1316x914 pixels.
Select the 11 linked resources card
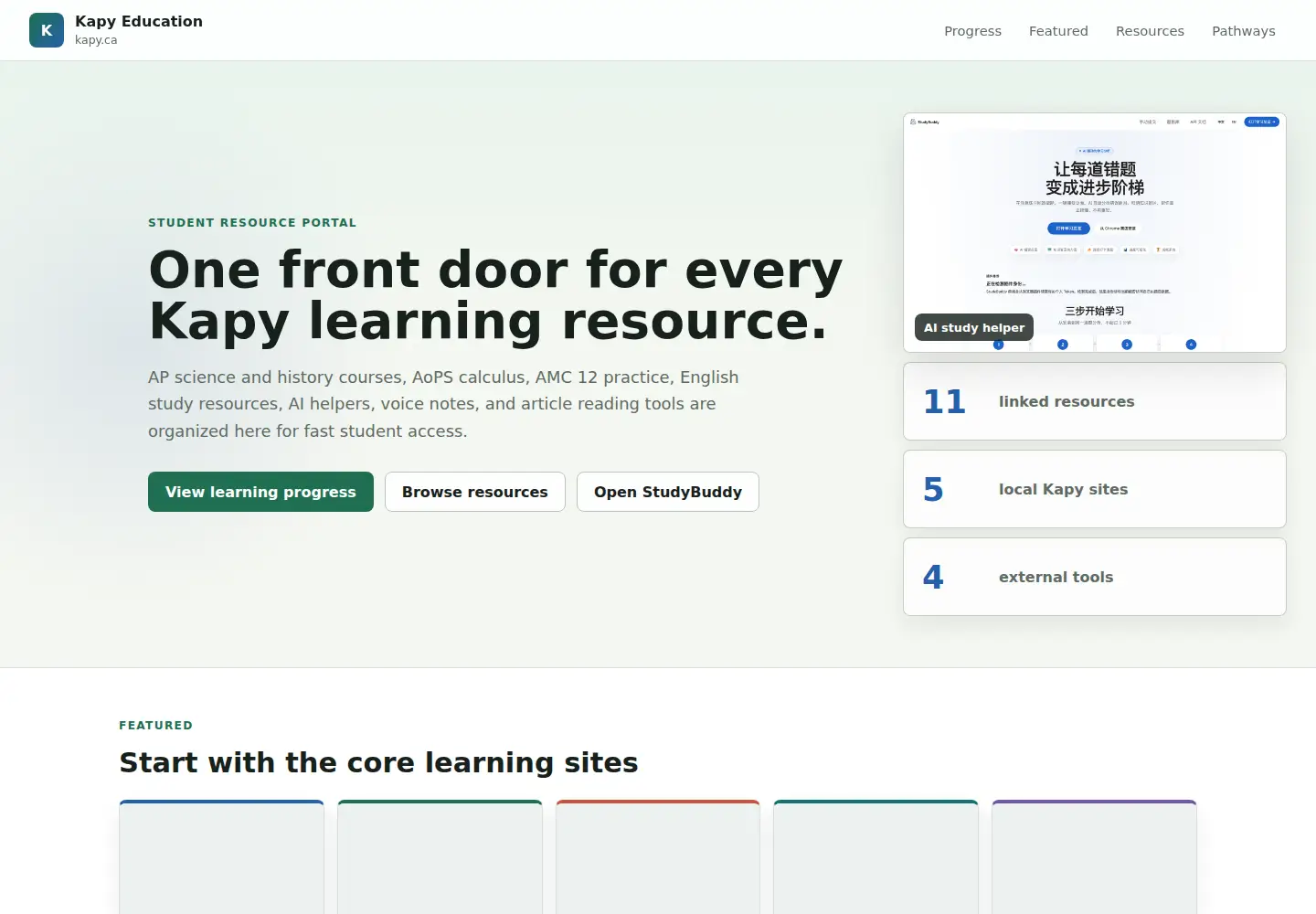click(x=1095, y=401)
